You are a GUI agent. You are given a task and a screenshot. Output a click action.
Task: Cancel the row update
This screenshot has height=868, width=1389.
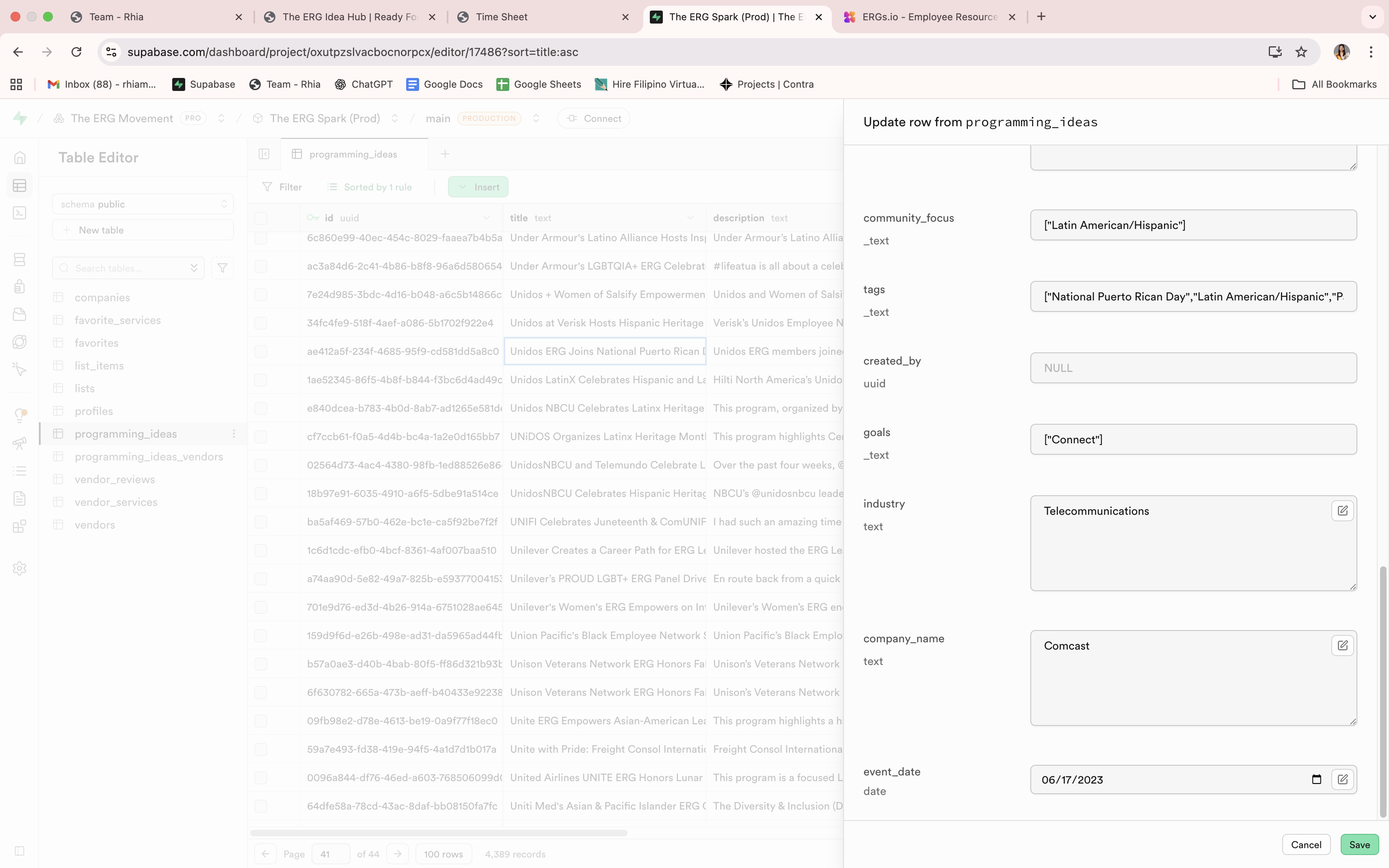pyautogui.click(x=1305, y=844)
